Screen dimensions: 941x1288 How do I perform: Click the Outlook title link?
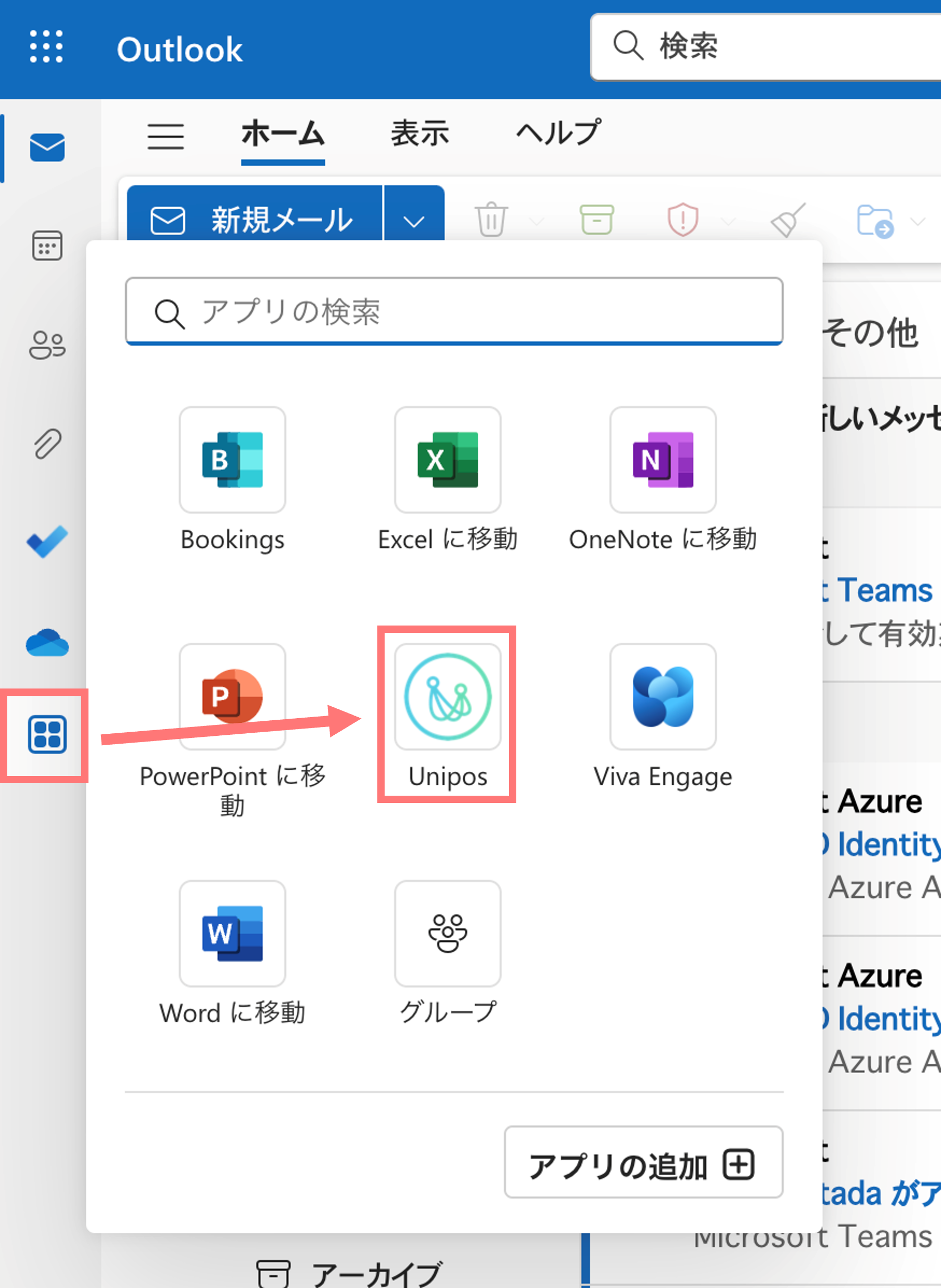click(180, 49)
